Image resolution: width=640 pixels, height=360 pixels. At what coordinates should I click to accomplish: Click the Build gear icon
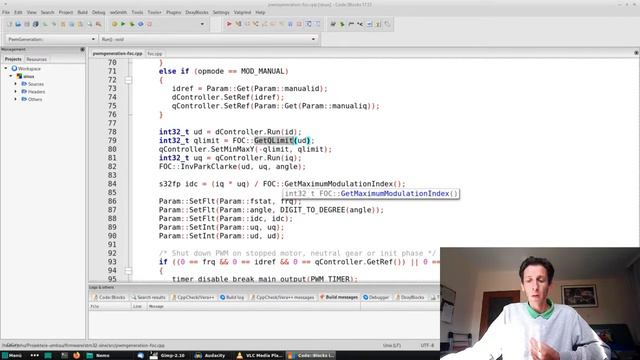114,24
